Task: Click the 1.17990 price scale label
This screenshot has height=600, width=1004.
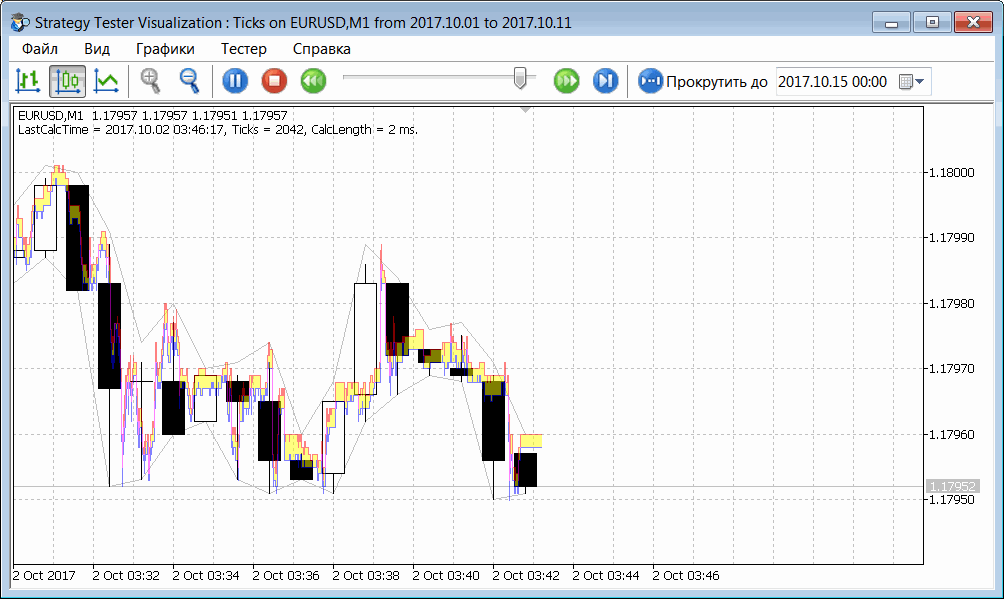Action: [951, 238]
